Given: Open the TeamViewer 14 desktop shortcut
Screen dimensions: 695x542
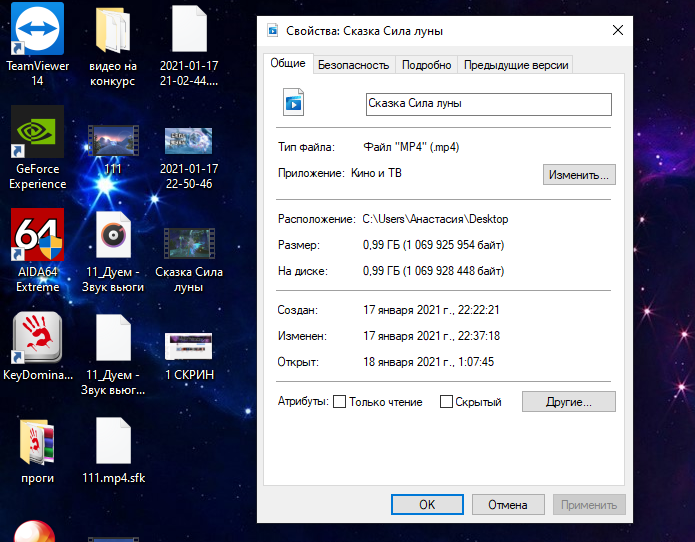Looking at the screenshot, I should point(37,30).
